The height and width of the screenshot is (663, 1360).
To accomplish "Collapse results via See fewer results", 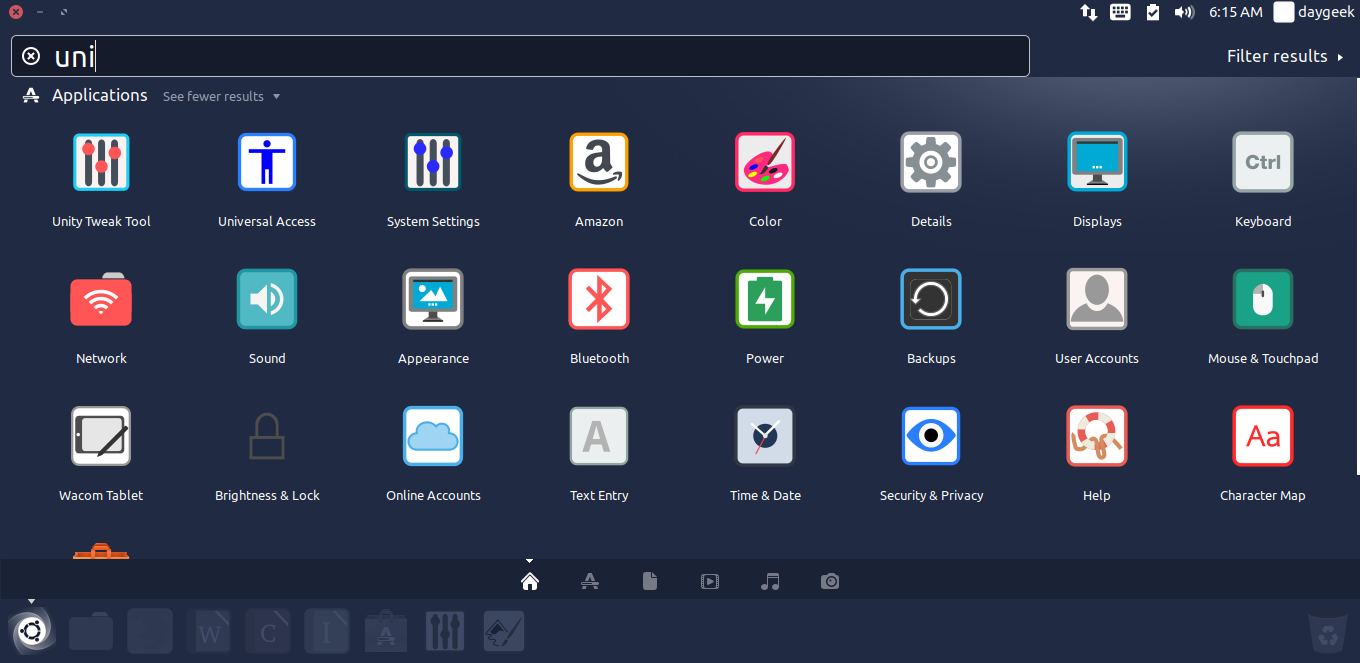I will point(221,96).
